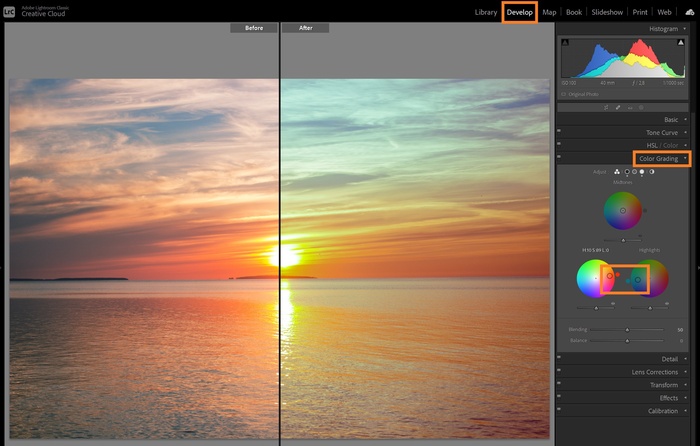Viewport: 700px width, 446px height.
Task: Switch to the Develop module
Action: (x=520, y=13)
